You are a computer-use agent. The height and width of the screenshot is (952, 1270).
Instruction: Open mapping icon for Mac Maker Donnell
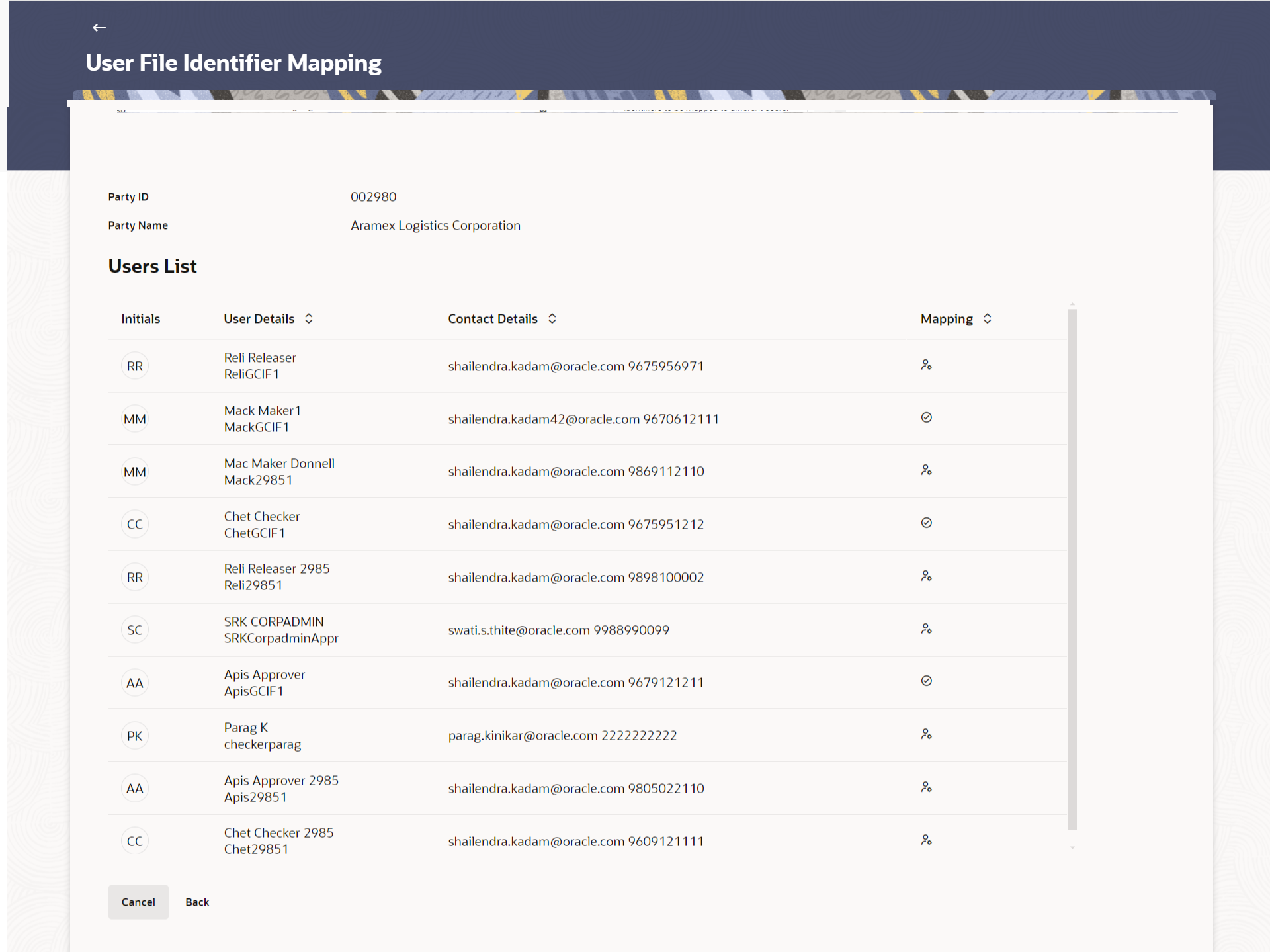point(926,470)
